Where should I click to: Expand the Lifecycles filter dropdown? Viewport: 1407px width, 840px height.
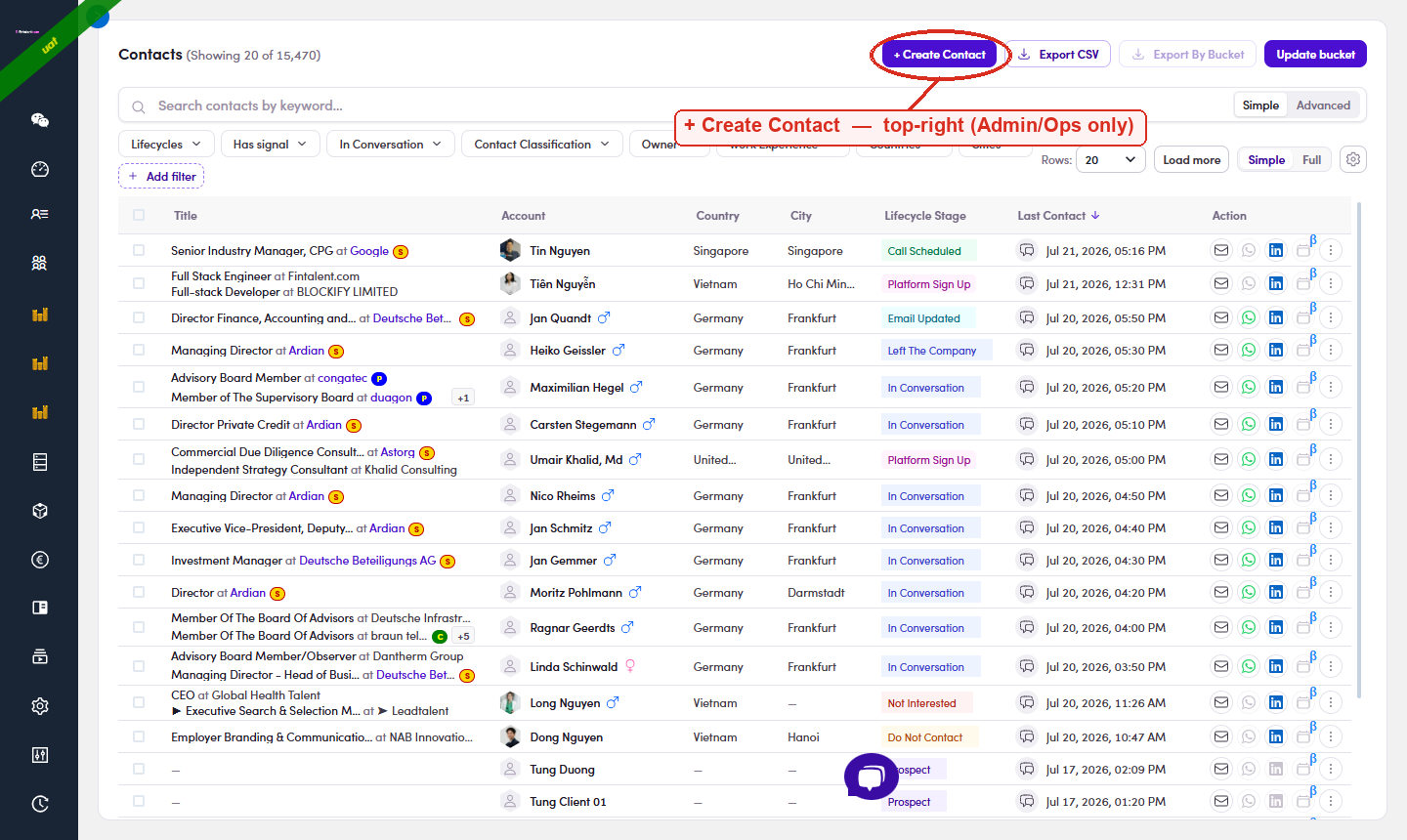coord(166,144)
